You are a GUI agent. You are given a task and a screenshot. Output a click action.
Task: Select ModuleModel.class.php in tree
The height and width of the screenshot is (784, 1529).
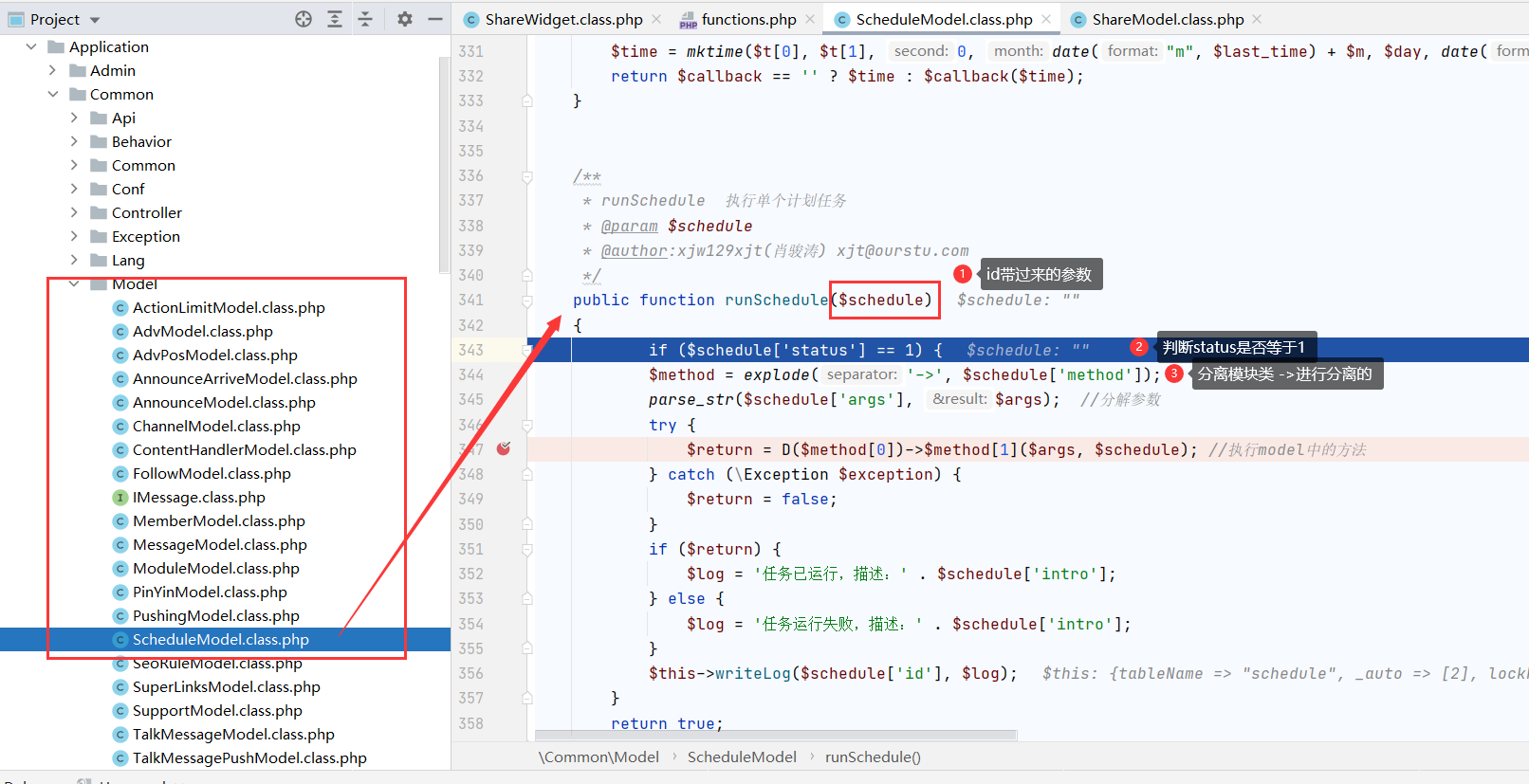tap(216, 568)
